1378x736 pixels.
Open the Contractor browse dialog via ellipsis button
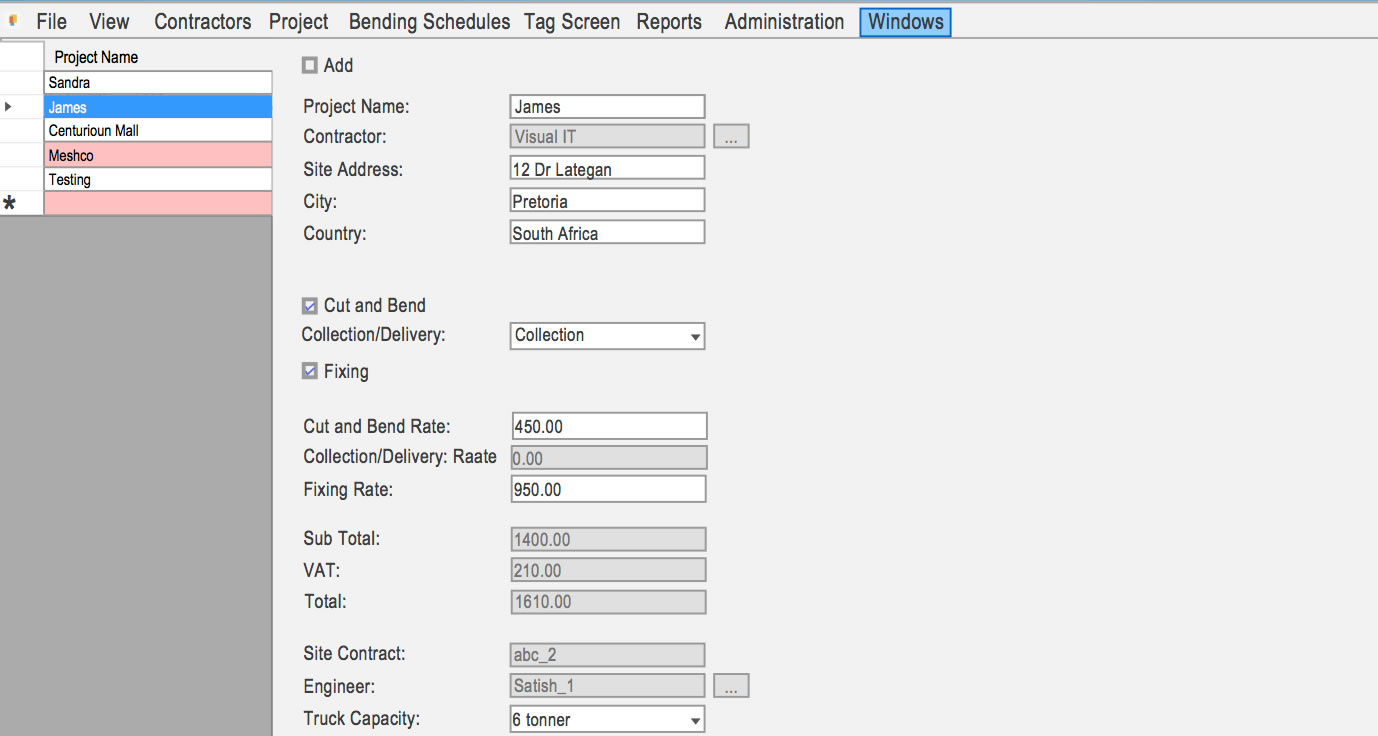tap(731, 136)
